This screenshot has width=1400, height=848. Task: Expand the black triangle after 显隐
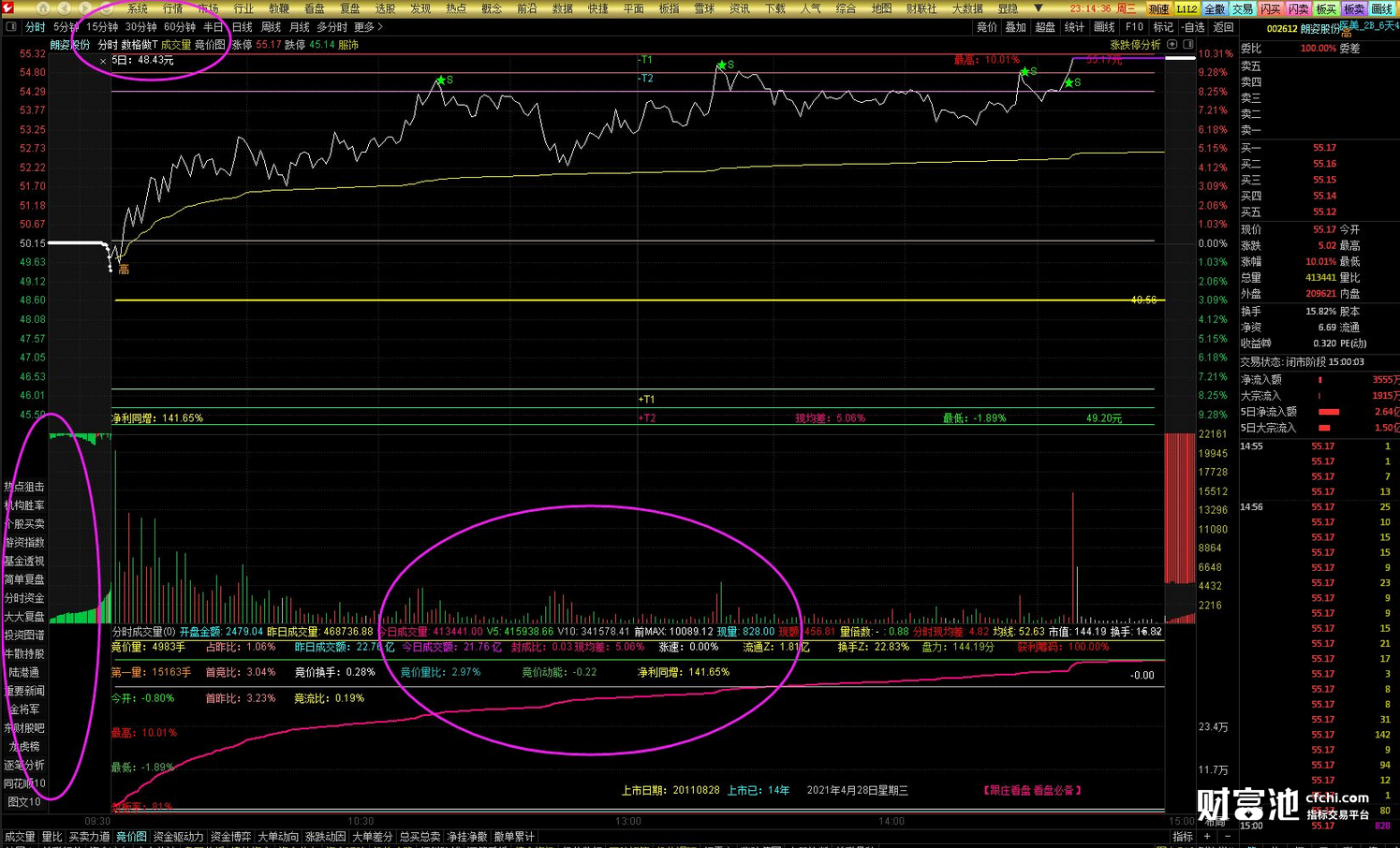click(1038, 8)
